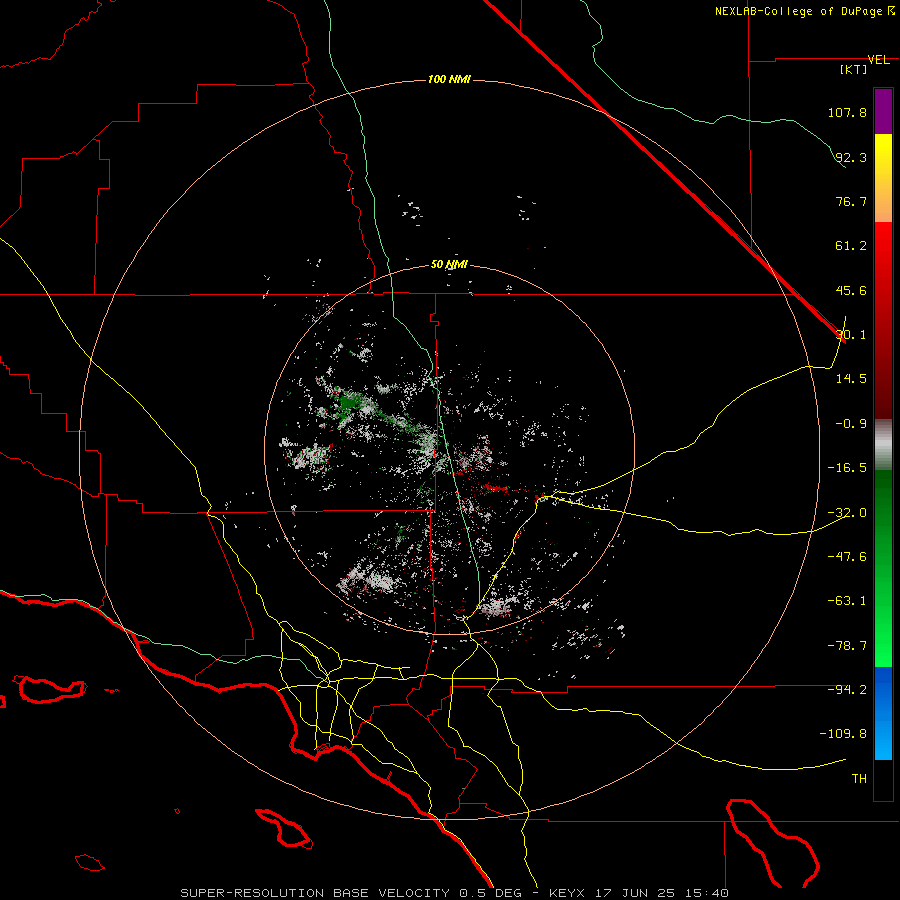Click the gray near-zero segment of the color bar

(x=883, y=445)
